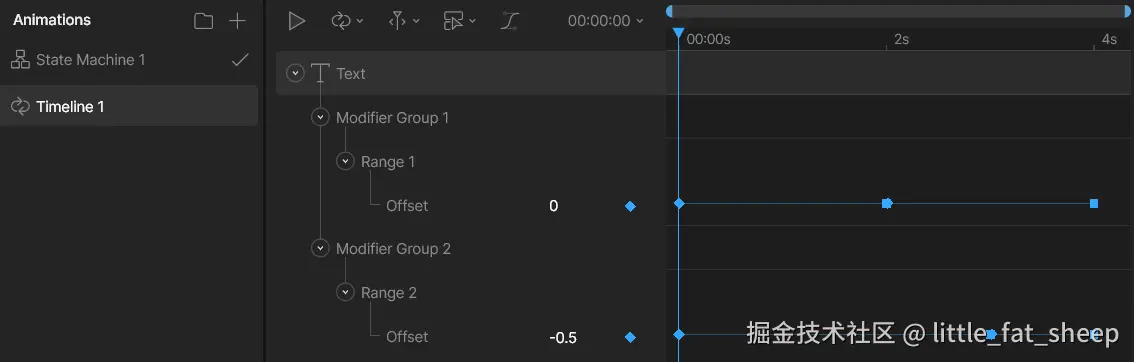Click the checkmark beside State Machine 1
1134x362 pixels.
click(240, 60)
